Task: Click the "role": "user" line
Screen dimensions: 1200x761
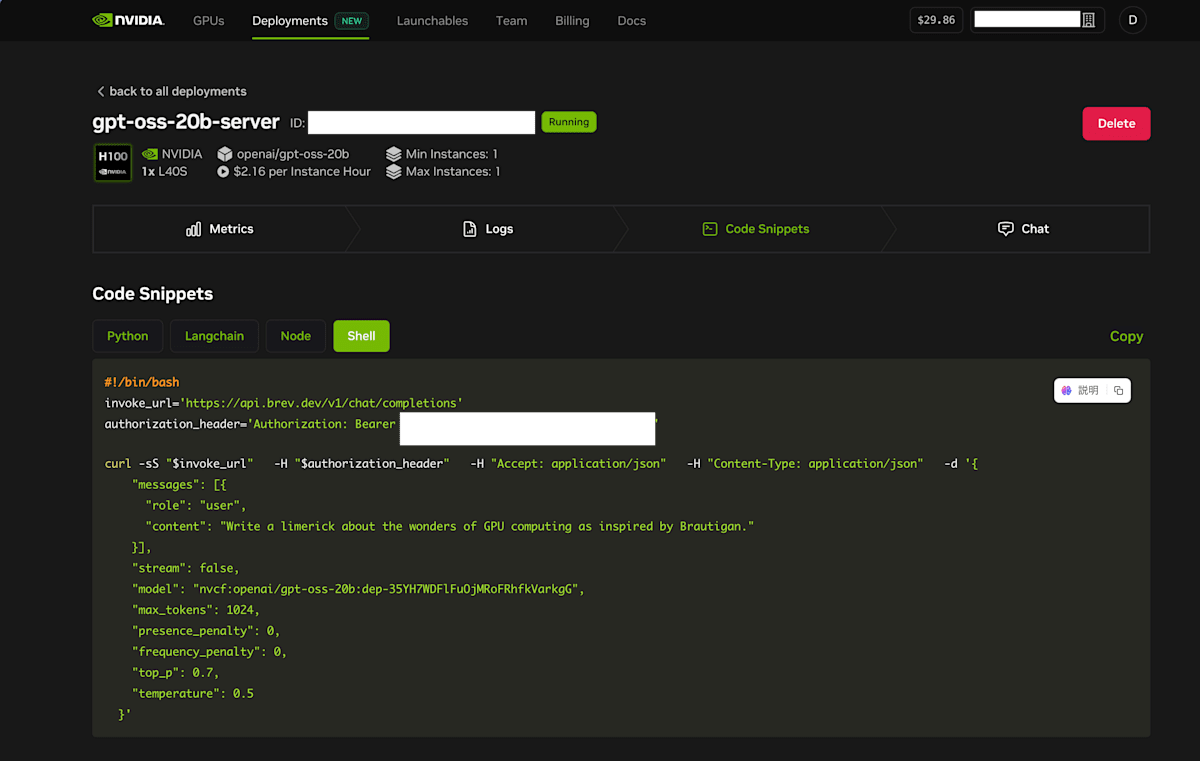Action: click(x=196, y=505)
